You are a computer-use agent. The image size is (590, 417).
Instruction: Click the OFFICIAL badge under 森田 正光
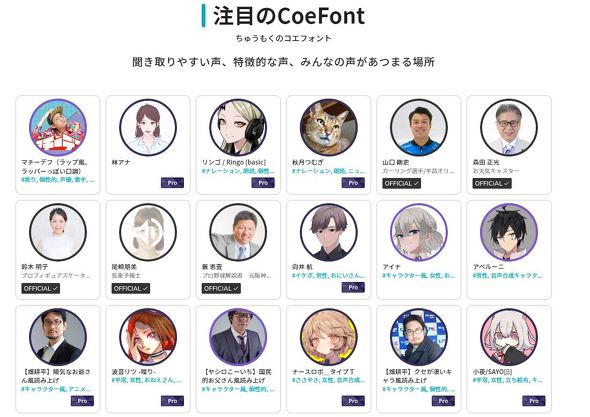click(492, 183)
